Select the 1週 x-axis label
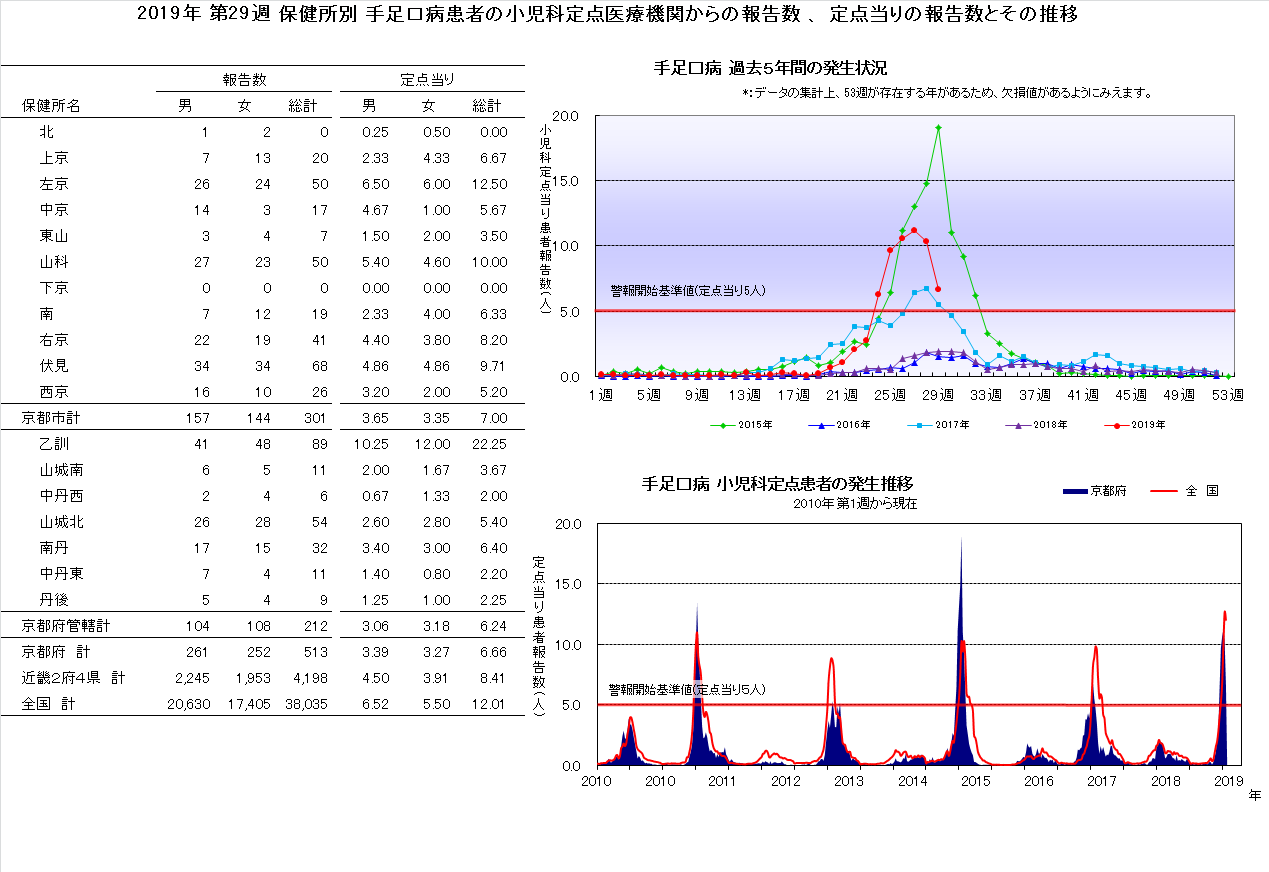 pyautogui.click(x=602, y=394)
